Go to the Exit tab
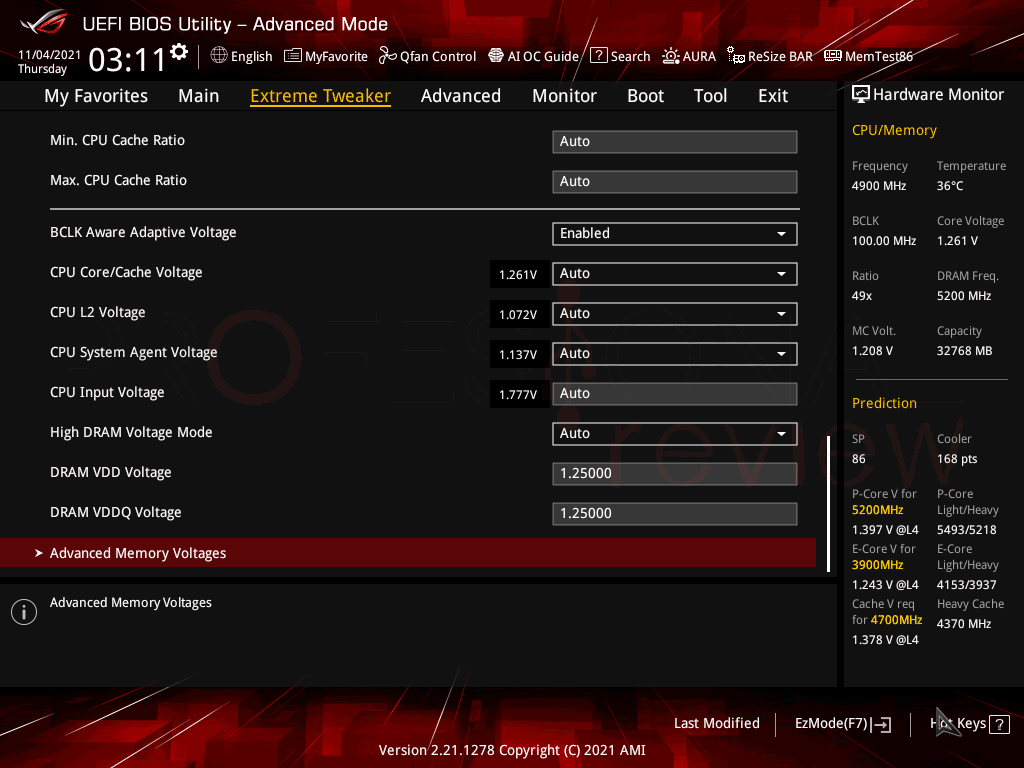The image size is (1024, 768). pos(773,96)
